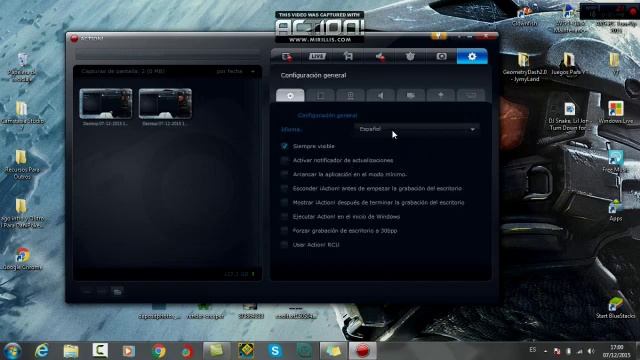Click the Papelera de reciclaje desktop icon
The width and height of the screenshot is (640, 360).
coord(22,67)
